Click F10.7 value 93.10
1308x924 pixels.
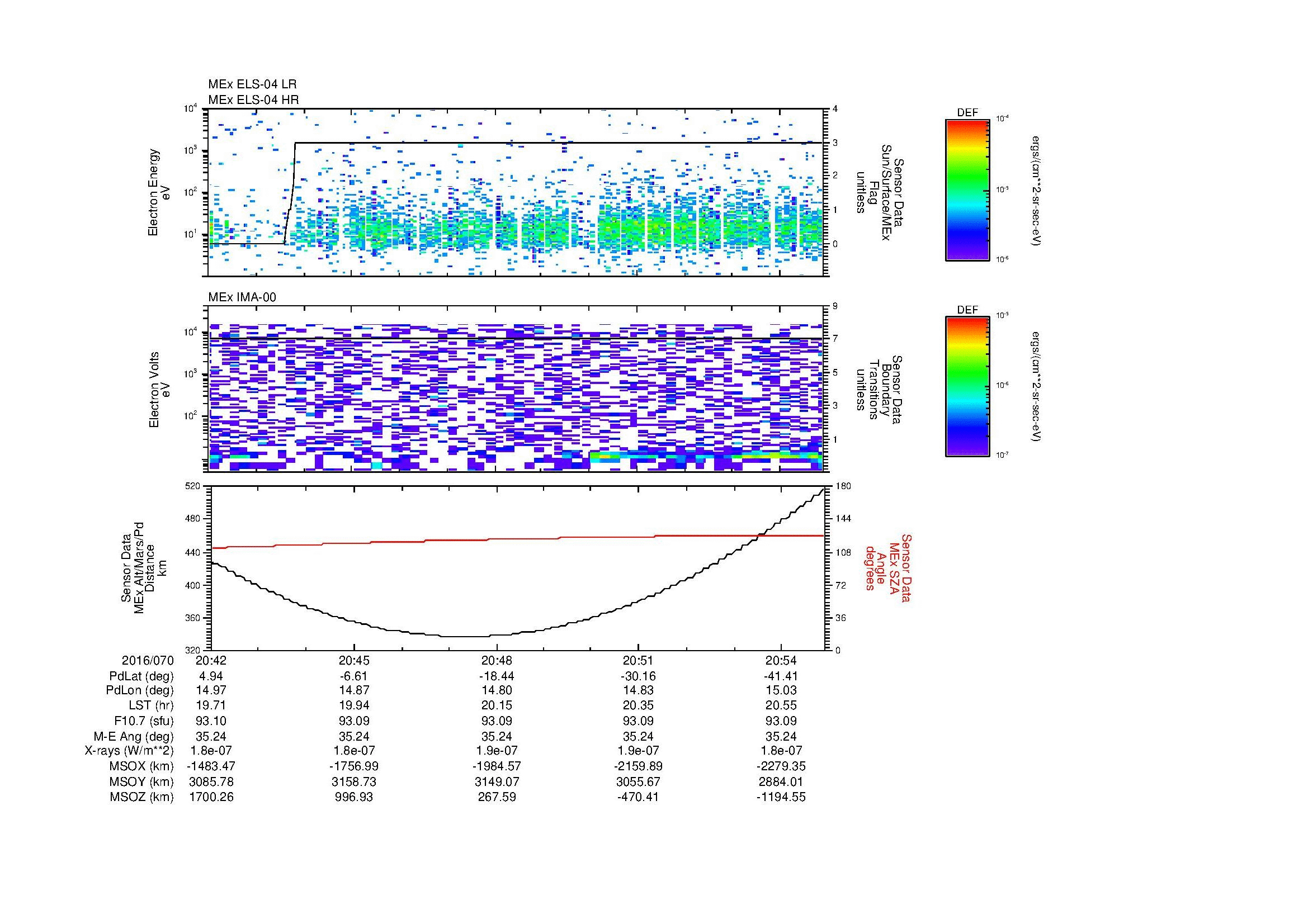(x=211, y=721)
